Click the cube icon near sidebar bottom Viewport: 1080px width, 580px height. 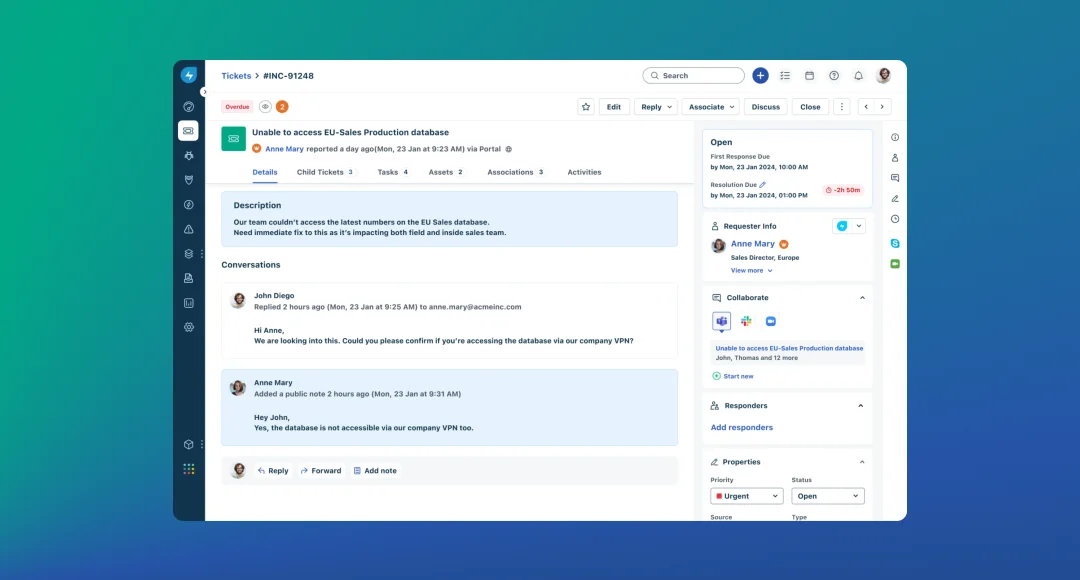tap(189, 444)
